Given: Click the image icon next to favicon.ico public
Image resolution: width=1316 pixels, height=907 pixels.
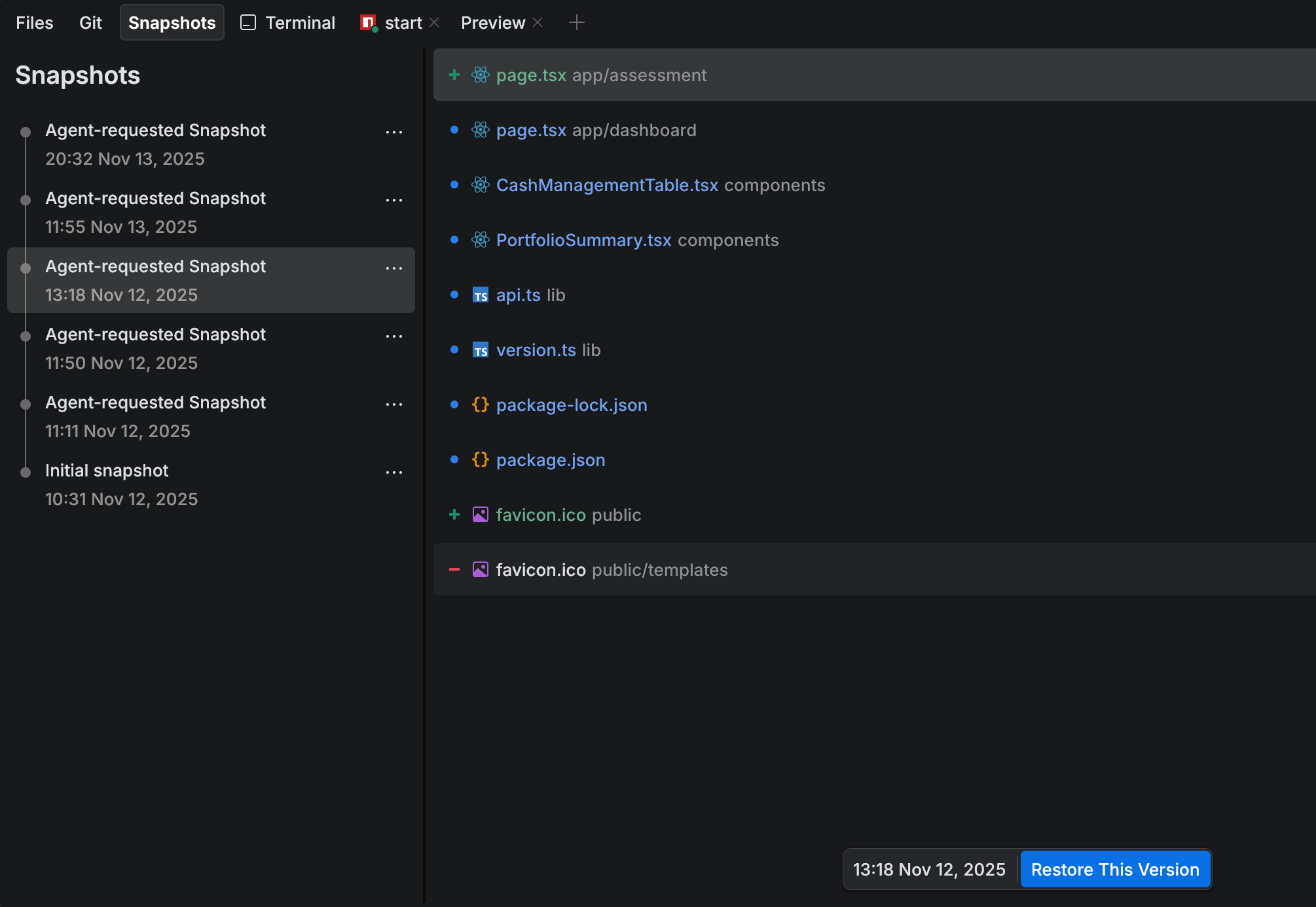Looking at the screenshot, I should [480, 514].
